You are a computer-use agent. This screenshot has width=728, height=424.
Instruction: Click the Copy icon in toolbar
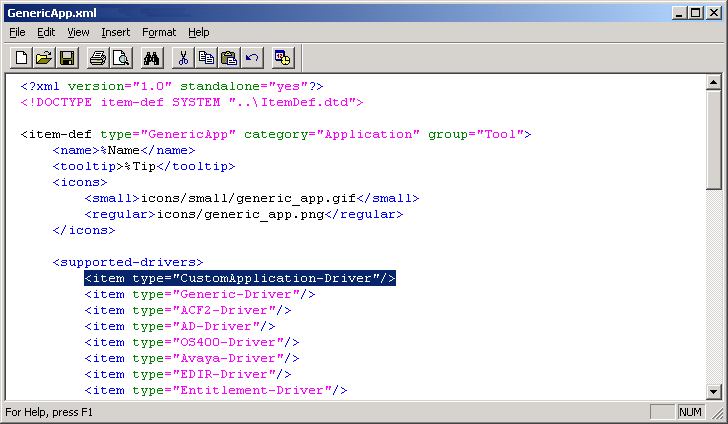pos(206,58)
